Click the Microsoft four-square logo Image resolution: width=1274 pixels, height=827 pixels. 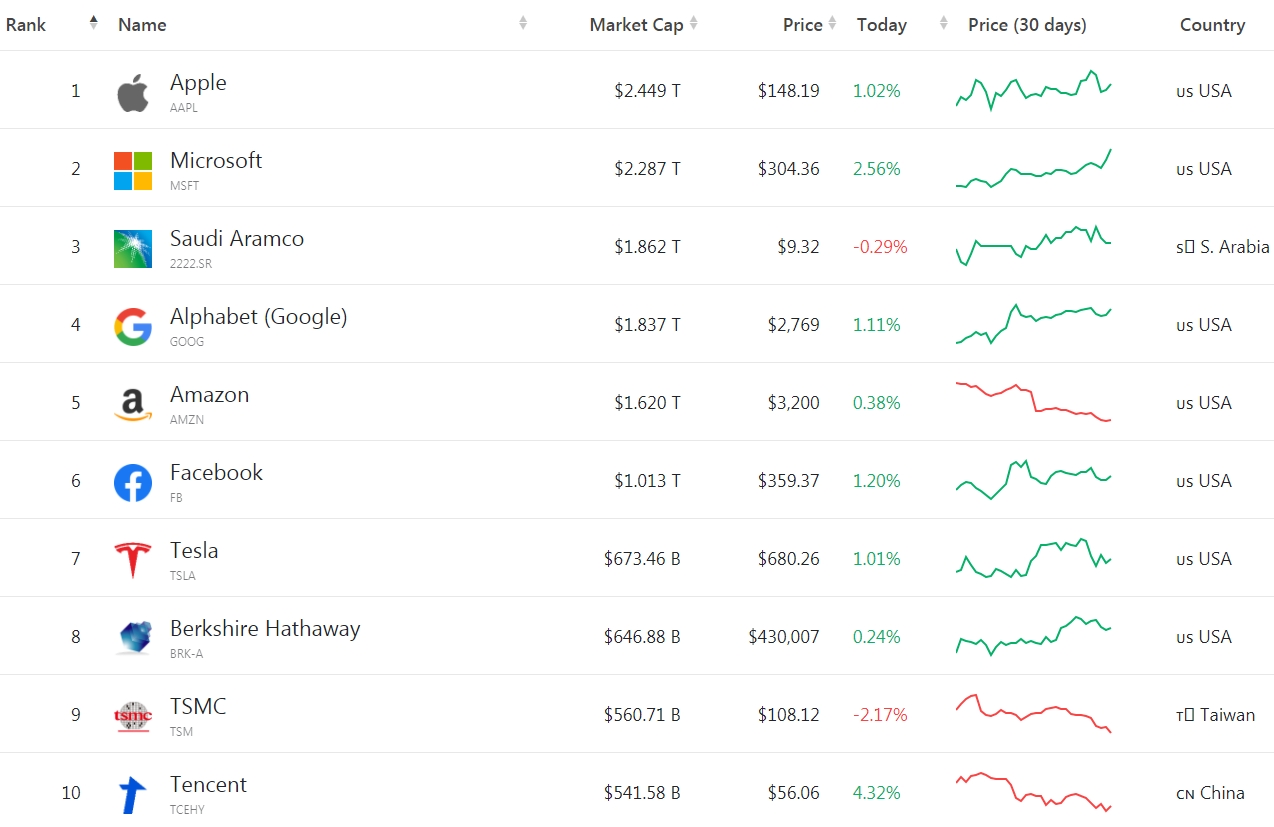(x=133, y=171)
